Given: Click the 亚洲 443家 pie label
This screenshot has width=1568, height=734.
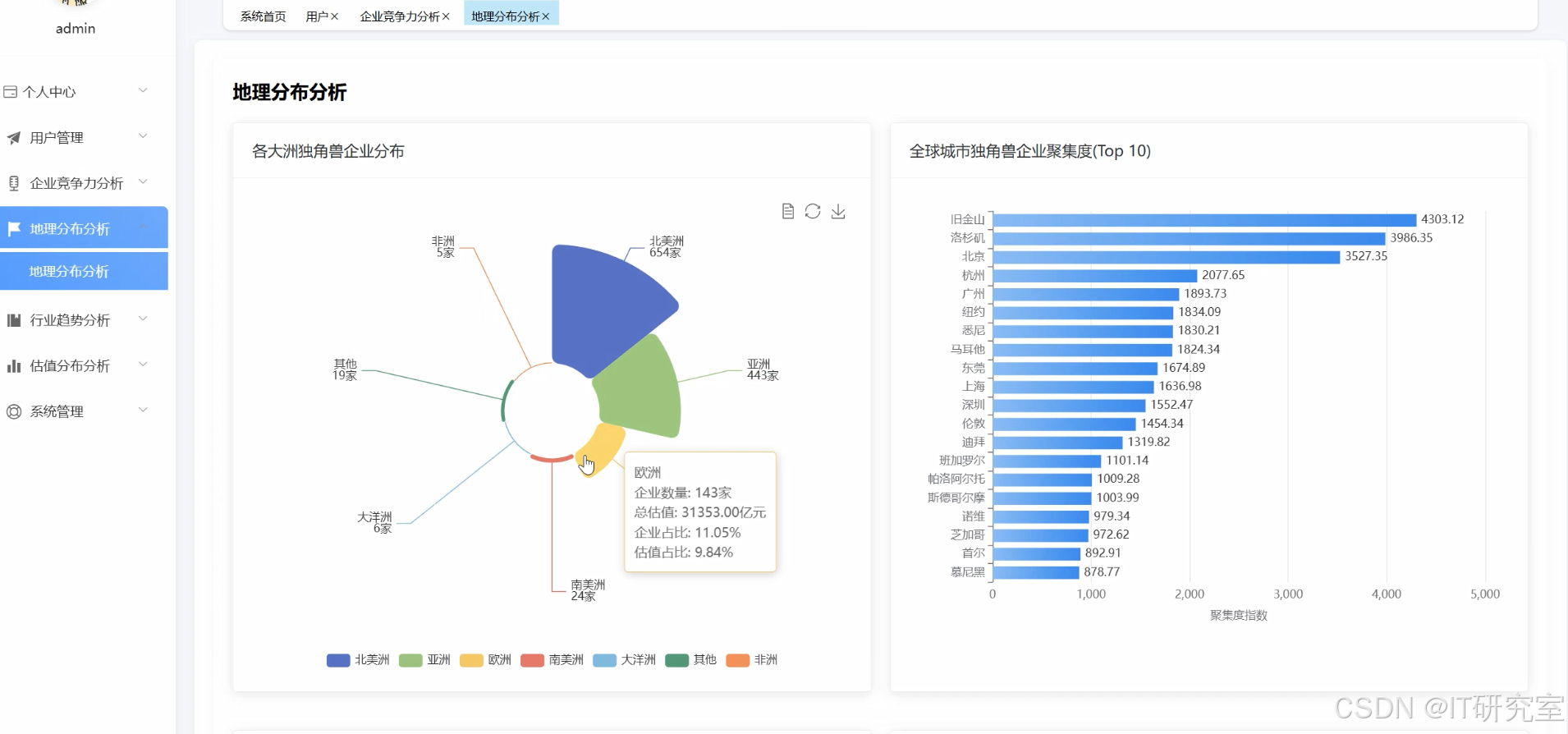Looking at the screenshot, I should point(763,370).
